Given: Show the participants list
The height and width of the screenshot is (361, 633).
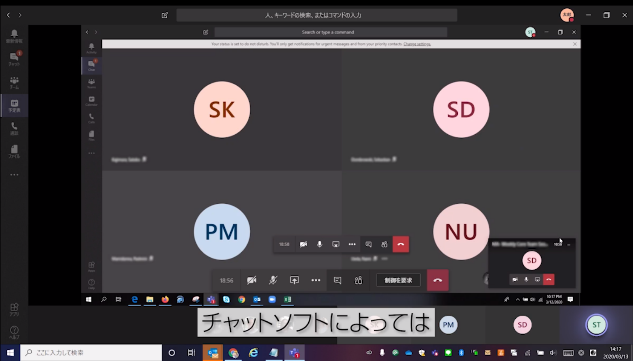Looking at the screenshot, I should pyautogui.click(x=358, y=280).
